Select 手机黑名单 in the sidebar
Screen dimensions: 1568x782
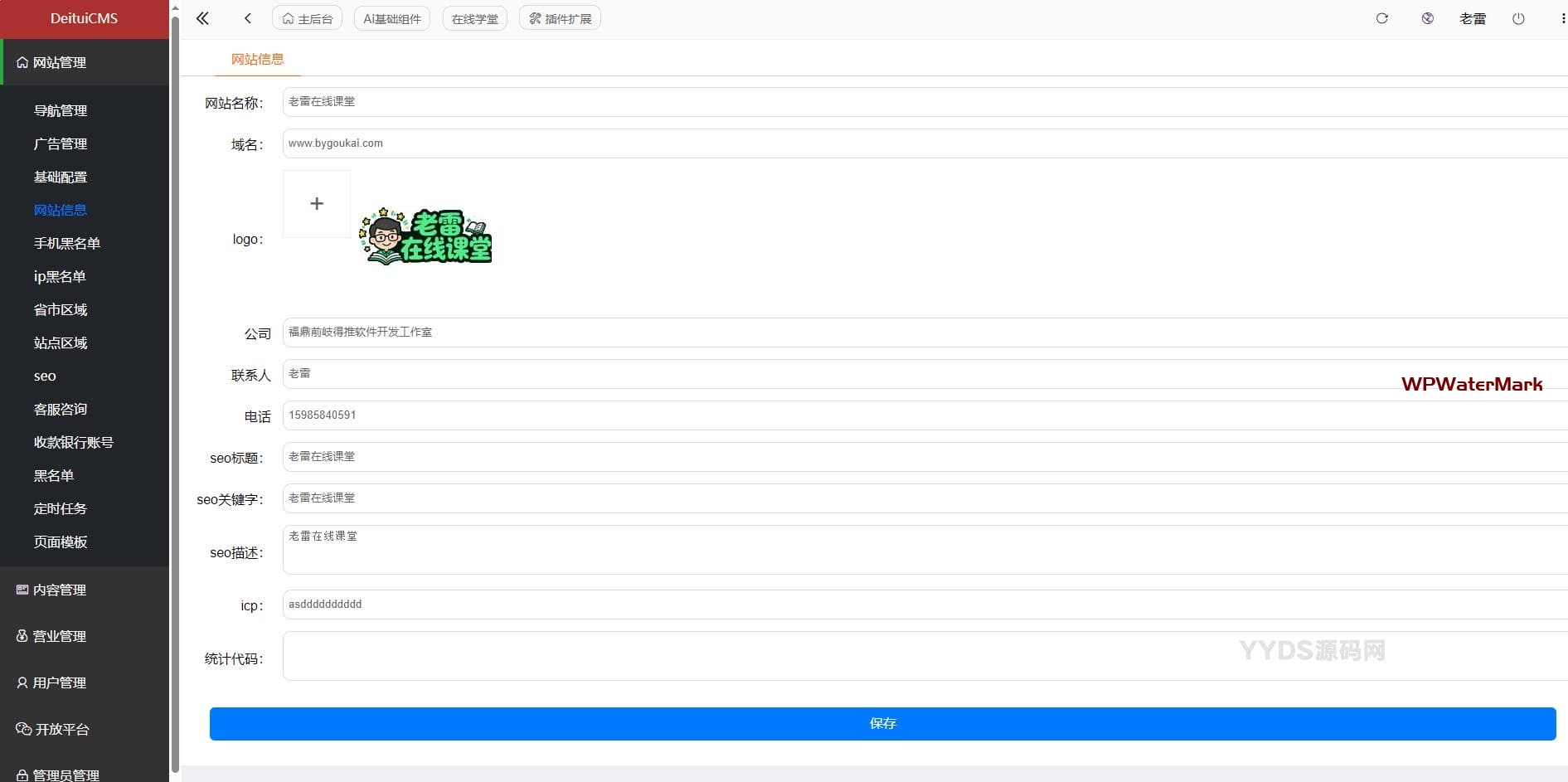(67, 243)
